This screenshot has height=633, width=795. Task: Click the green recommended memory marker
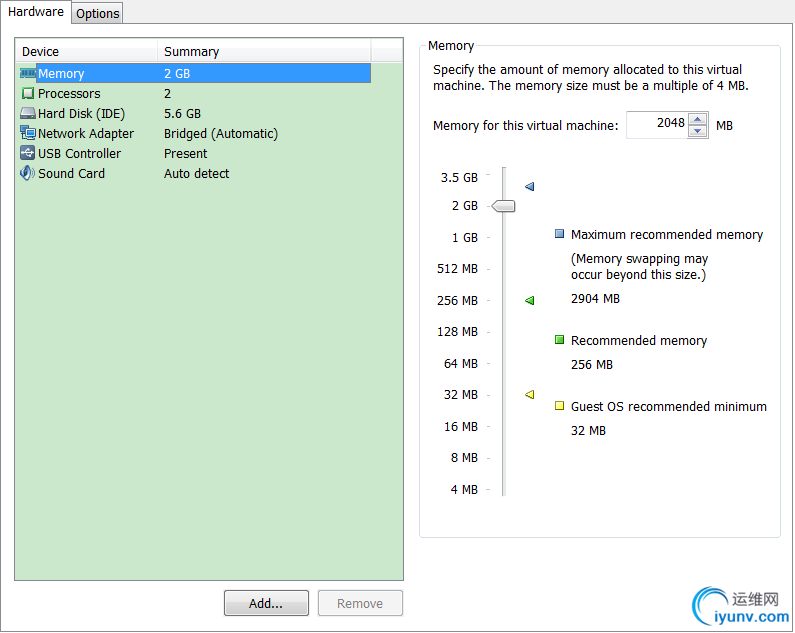click(529, 301)
